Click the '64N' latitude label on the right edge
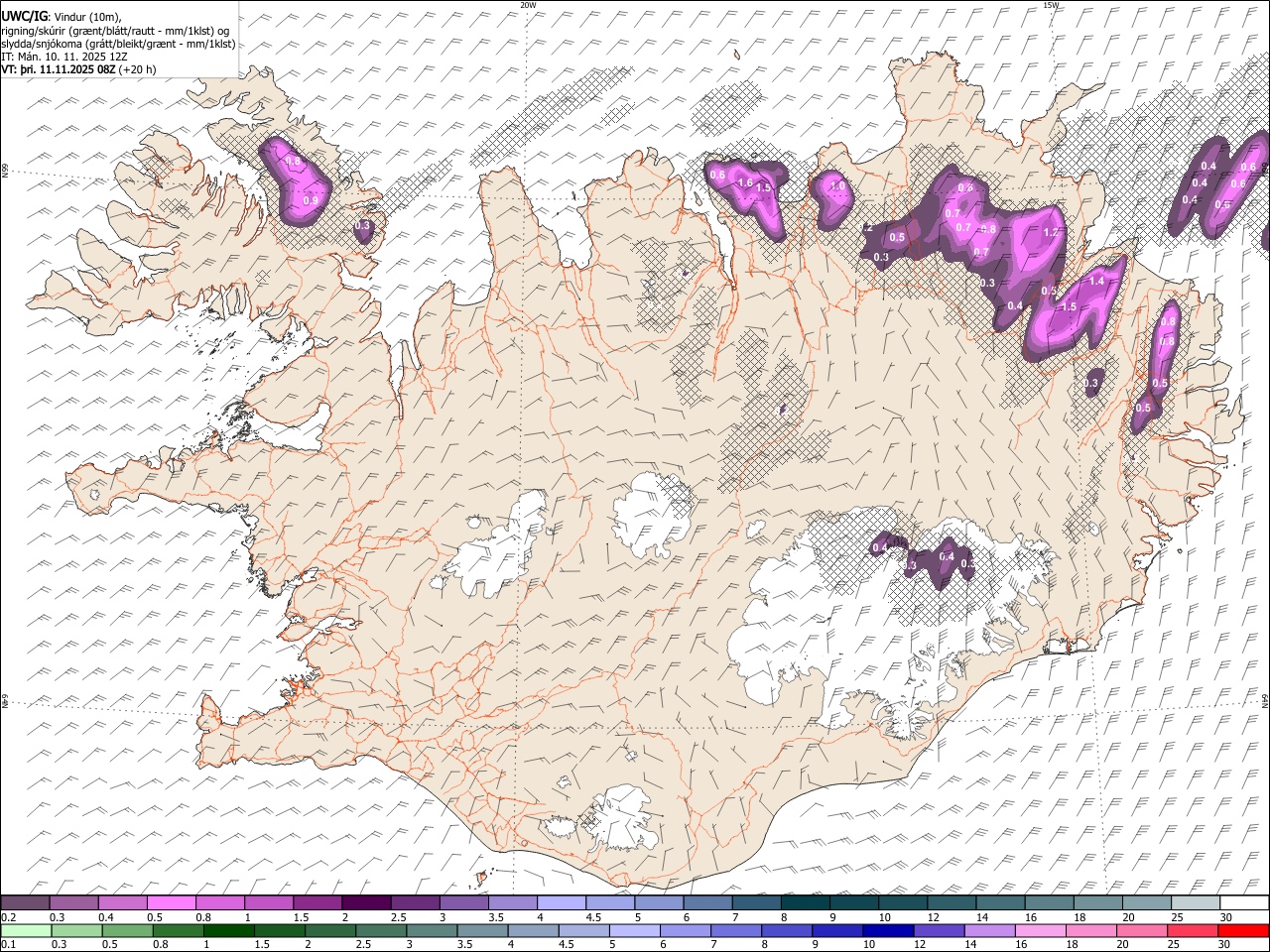The width and height of the screenshot is (1270, 952). pos(1265,700)
